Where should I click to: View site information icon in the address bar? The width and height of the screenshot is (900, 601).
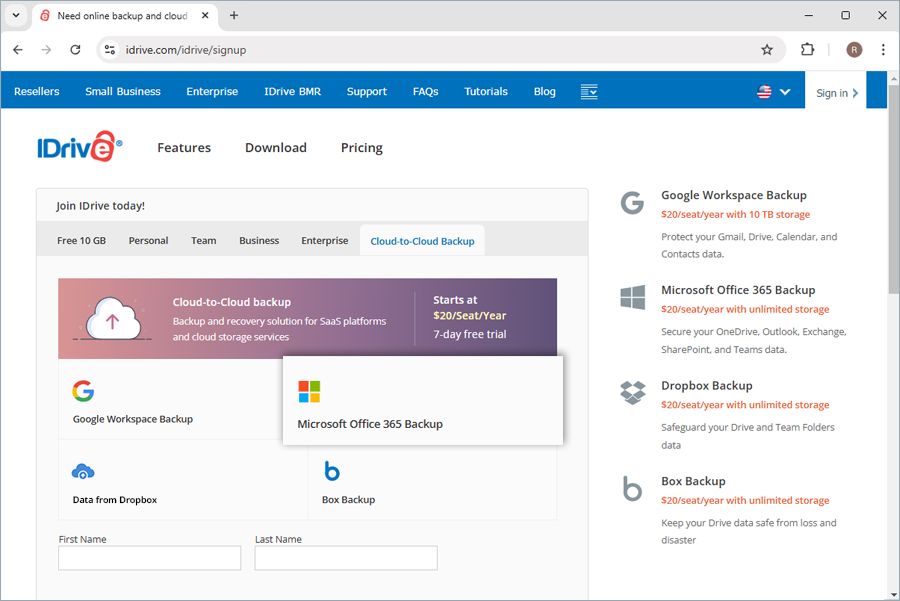pos(110,50)
